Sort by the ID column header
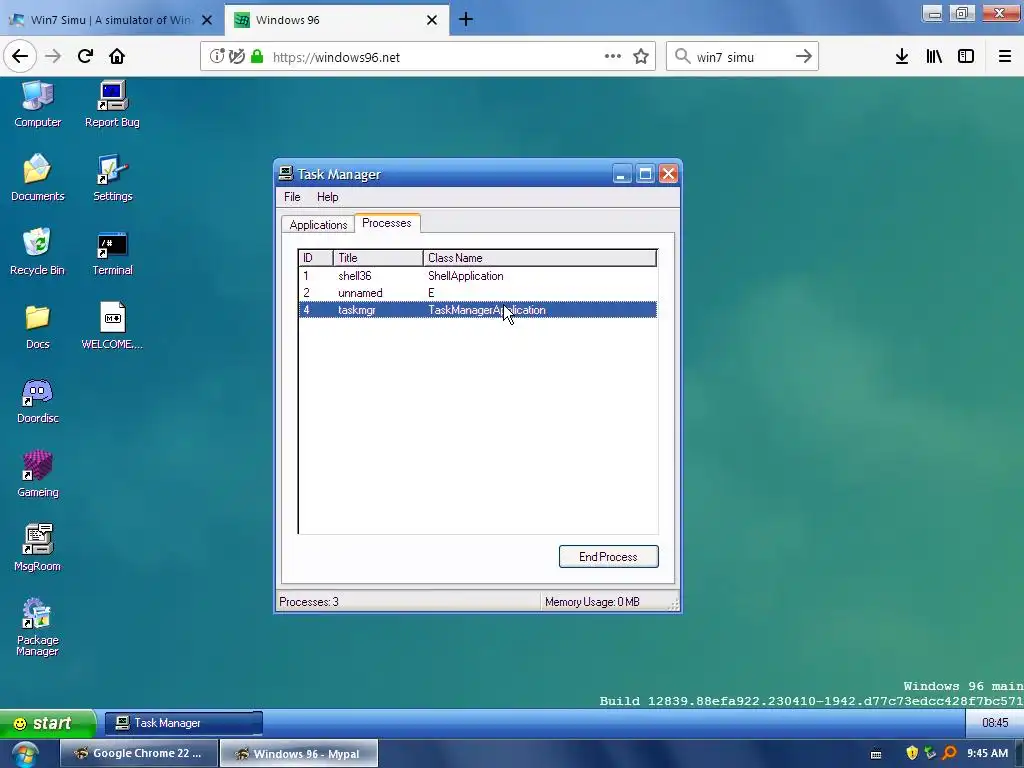Image resolution: width=1024 pixels, height=768 pixels. click(316, 258)
